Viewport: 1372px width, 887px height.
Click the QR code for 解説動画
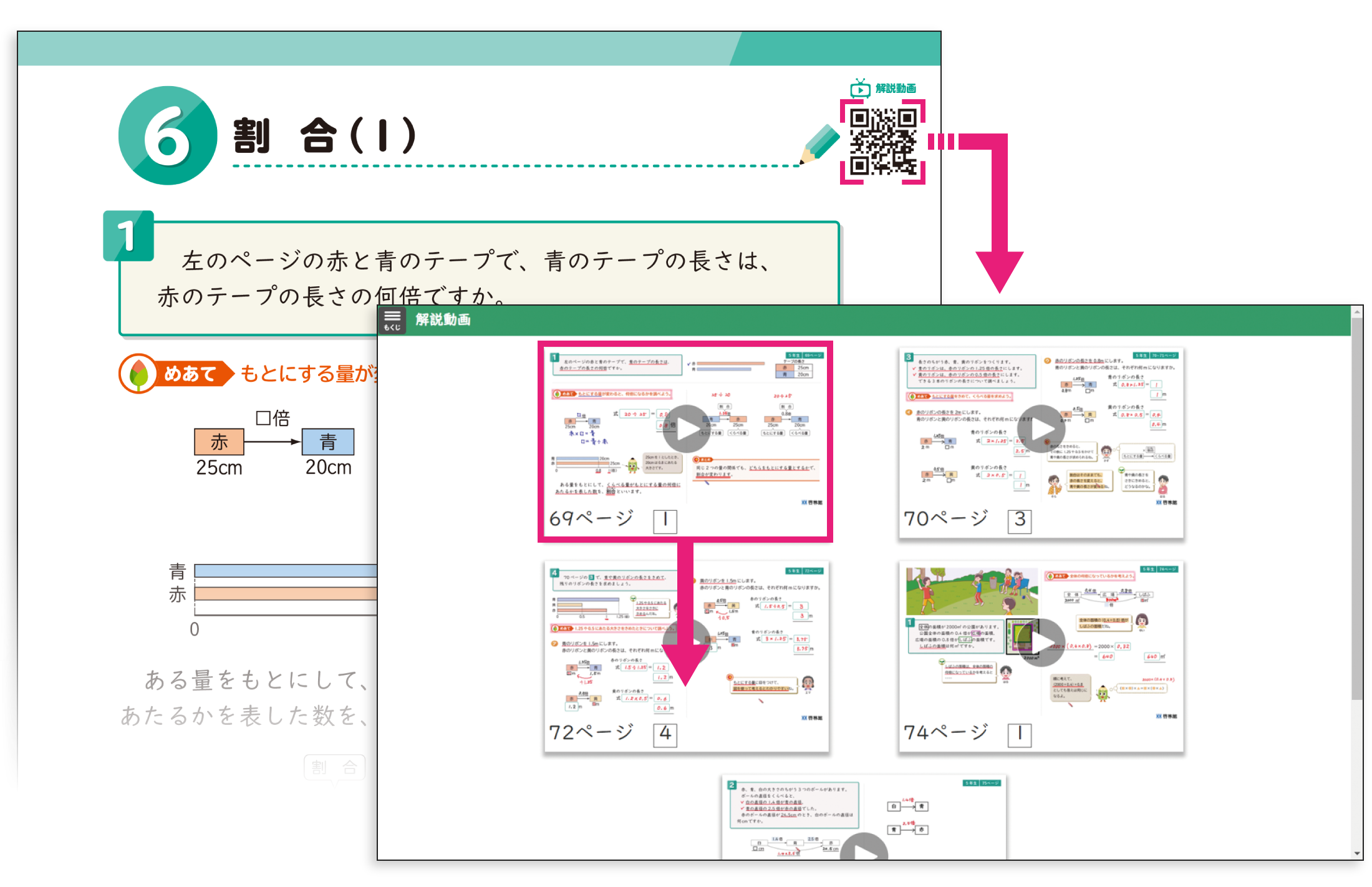point(883,142)
